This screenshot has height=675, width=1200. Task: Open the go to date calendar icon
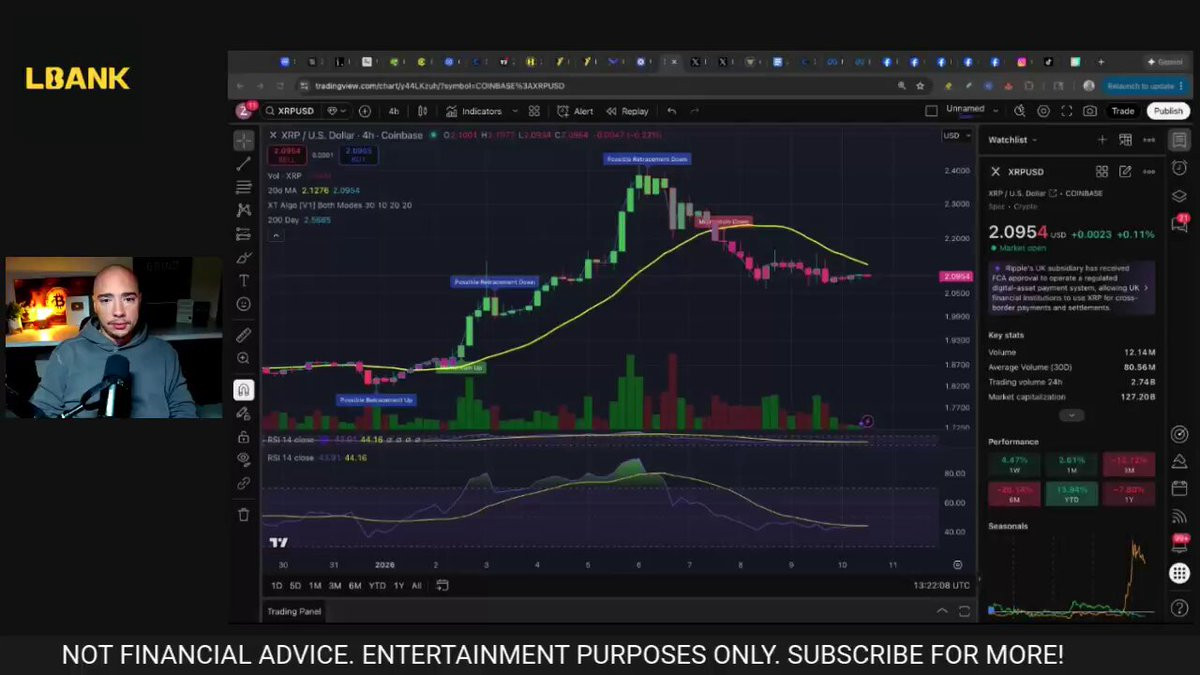coord(442,585)
